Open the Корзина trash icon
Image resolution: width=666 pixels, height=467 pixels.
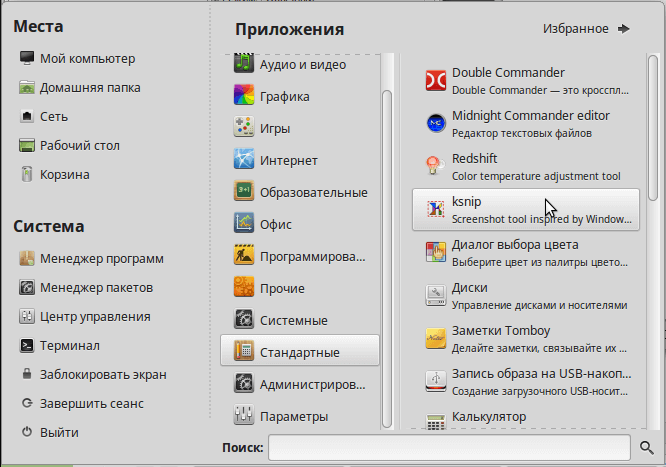(27, 174)
